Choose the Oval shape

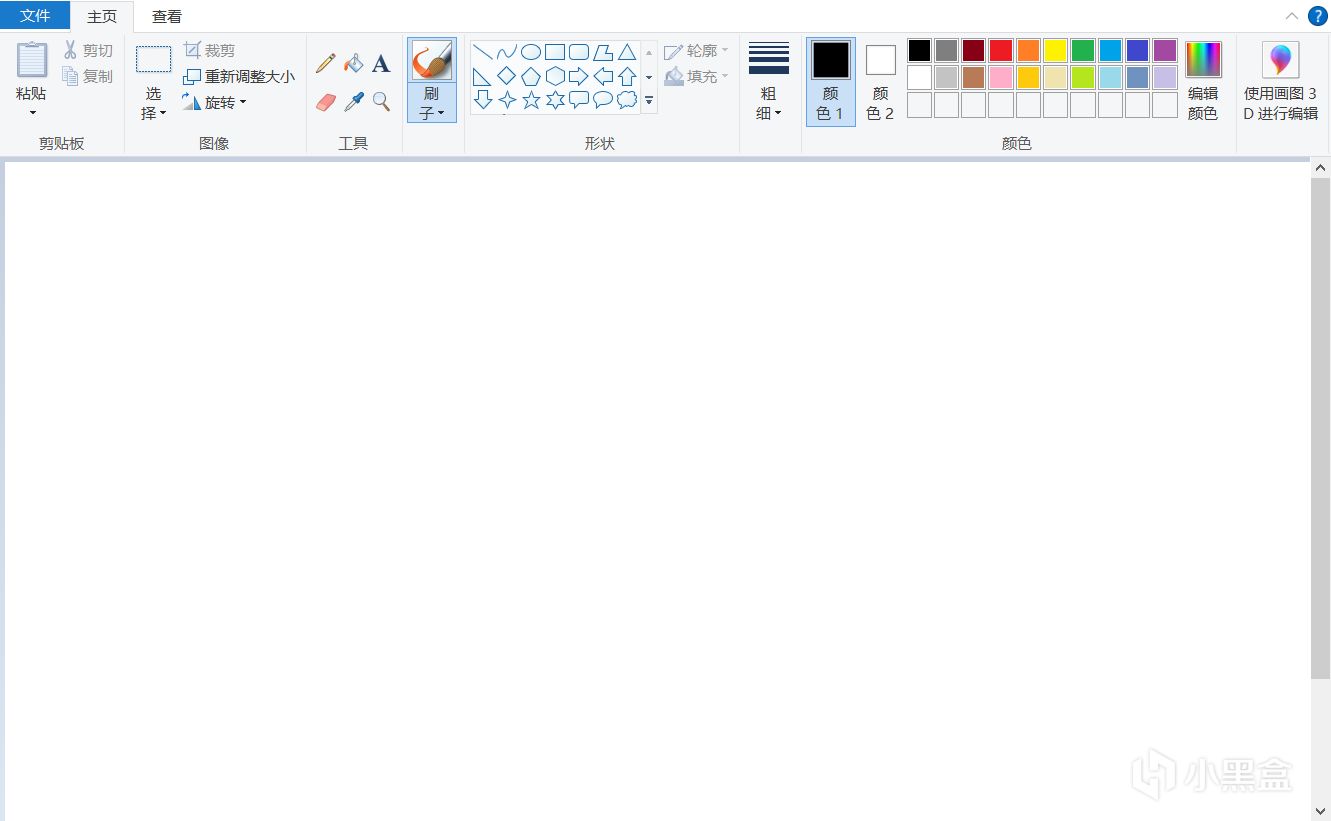pyautogui.click(x=531, y=52)
